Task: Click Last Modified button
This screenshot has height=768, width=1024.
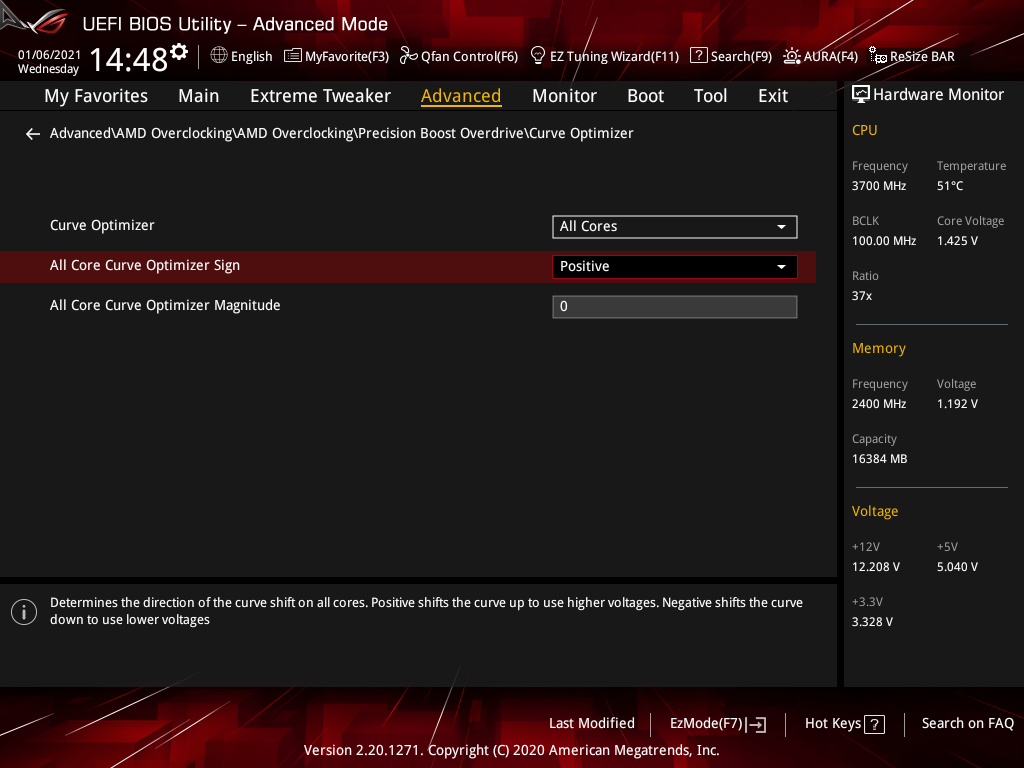Action: (x=592, y=724)
